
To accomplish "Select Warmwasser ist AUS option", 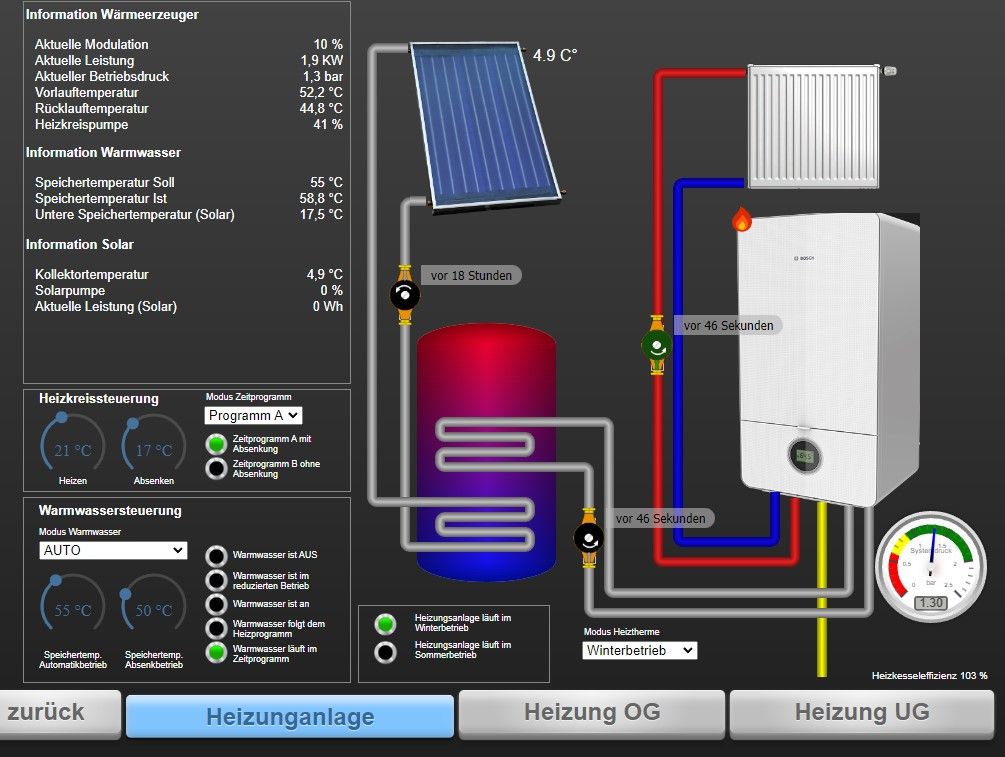I will tap(216, 555).
